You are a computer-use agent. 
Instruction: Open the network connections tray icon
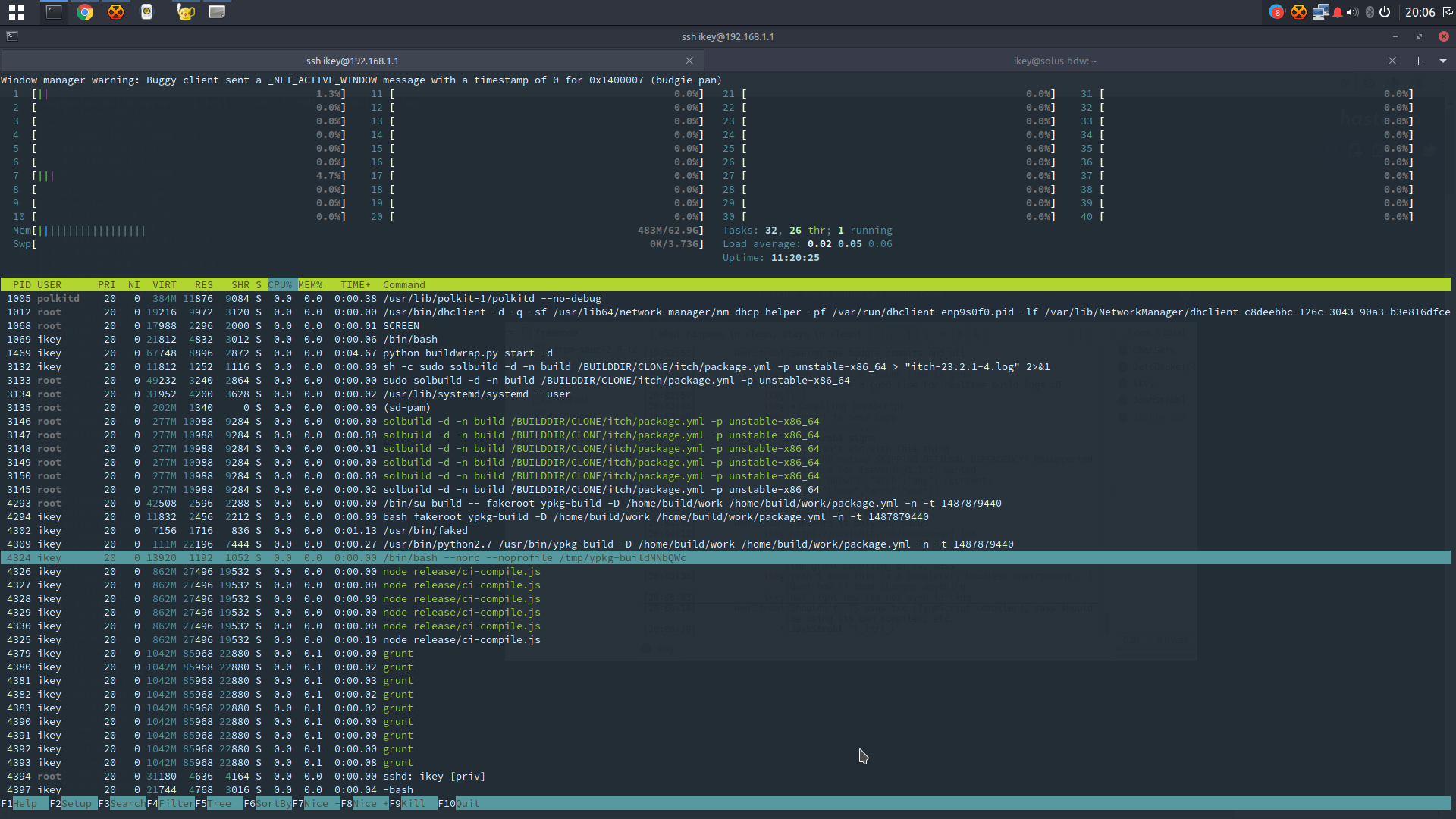(1321, 12)
